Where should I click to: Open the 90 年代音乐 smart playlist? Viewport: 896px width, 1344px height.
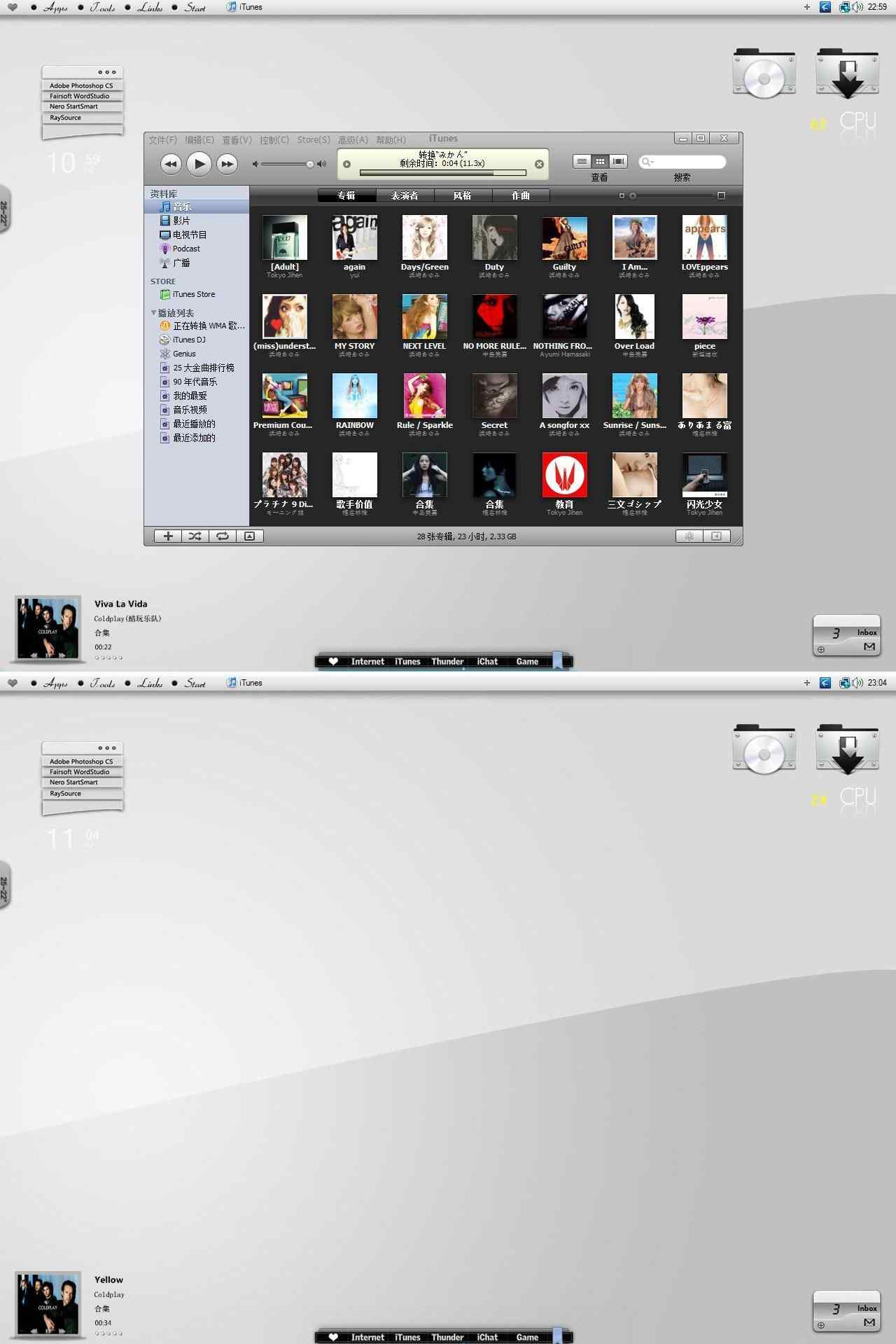(197, 382)
